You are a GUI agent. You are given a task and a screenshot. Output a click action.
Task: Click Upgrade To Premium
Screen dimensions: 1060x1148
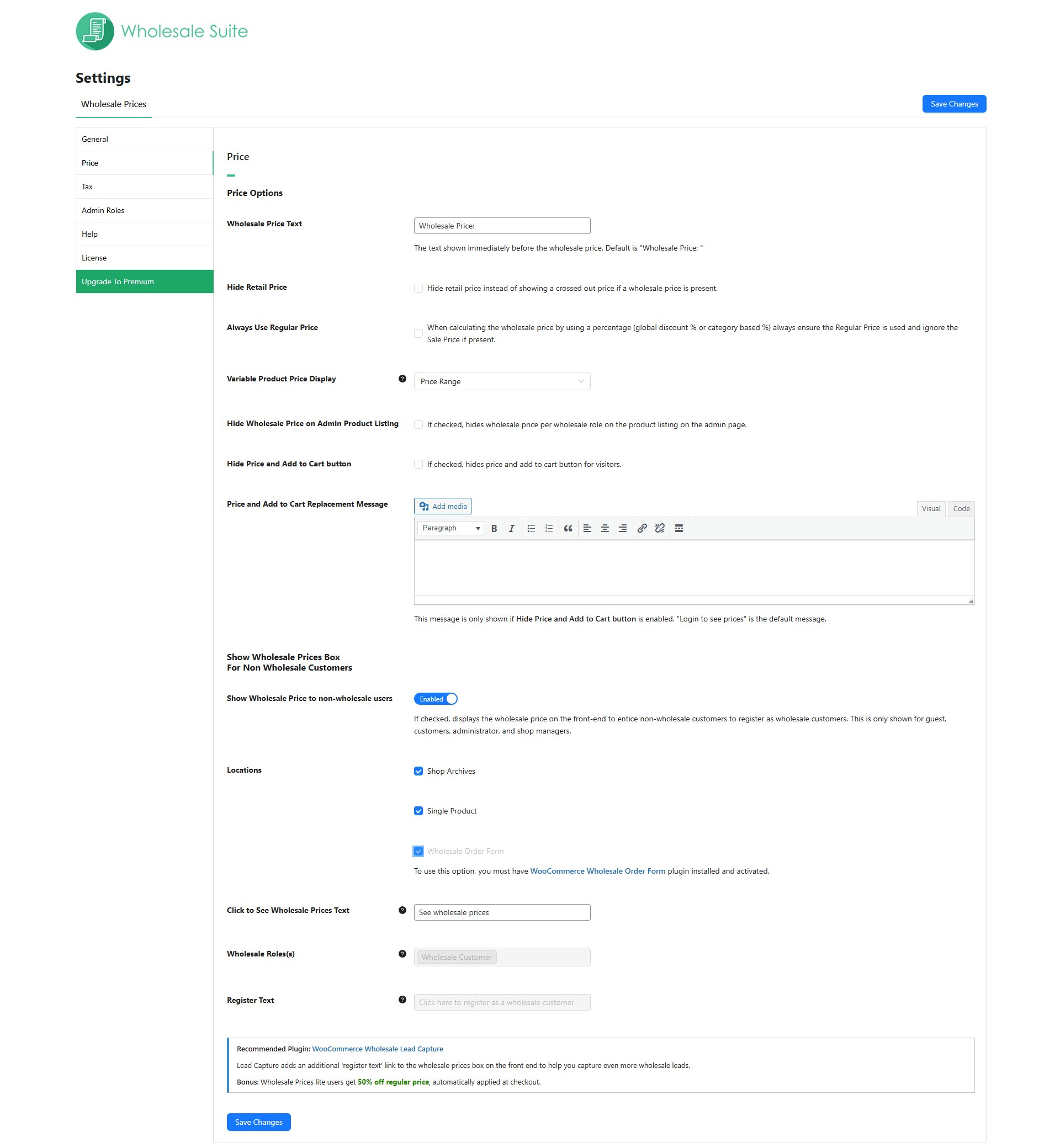click(x=144, y=281)
